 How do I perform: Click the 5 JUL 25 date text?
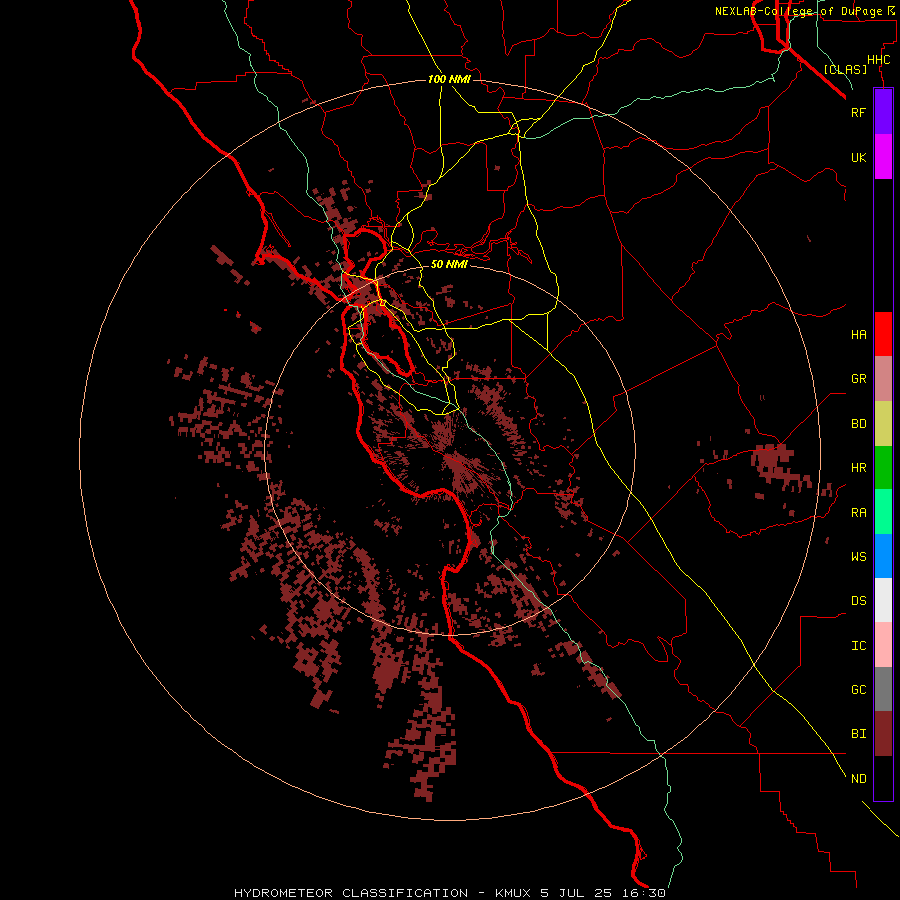coord(578,893)
